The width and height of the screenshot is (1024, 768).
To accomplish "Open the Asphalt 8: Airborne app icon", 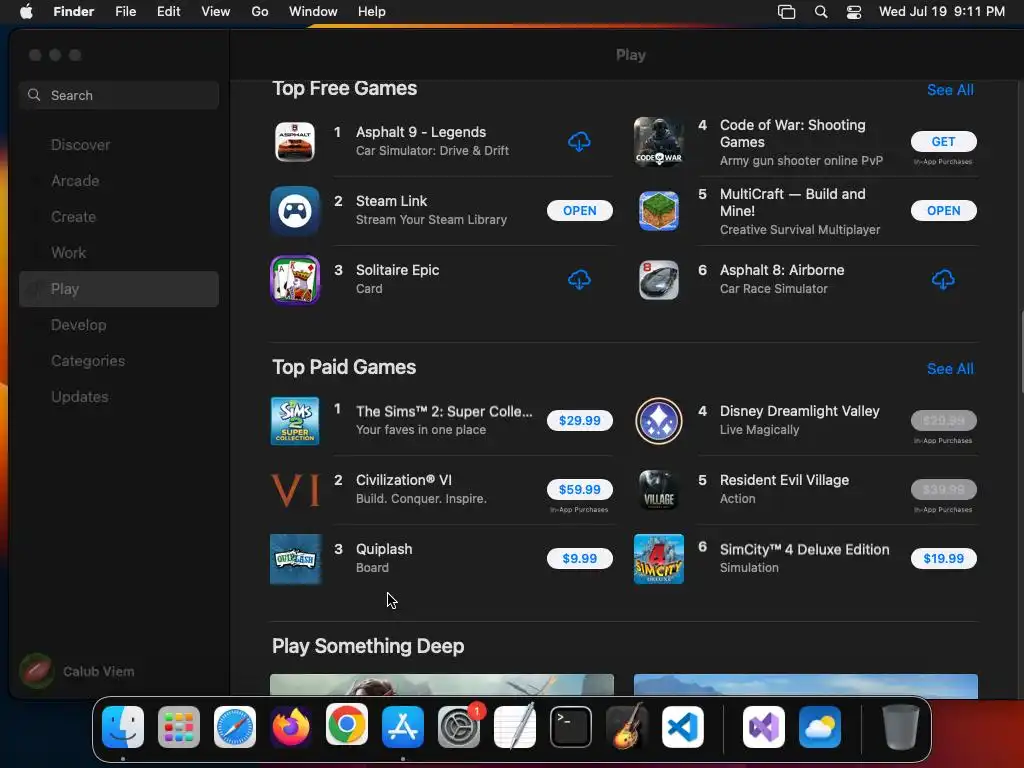I will coord(659,280).
